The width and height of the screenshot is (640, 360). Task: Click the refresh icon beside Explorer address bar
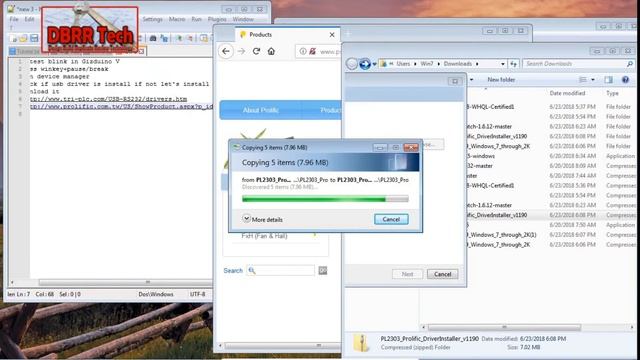[513, 64]
